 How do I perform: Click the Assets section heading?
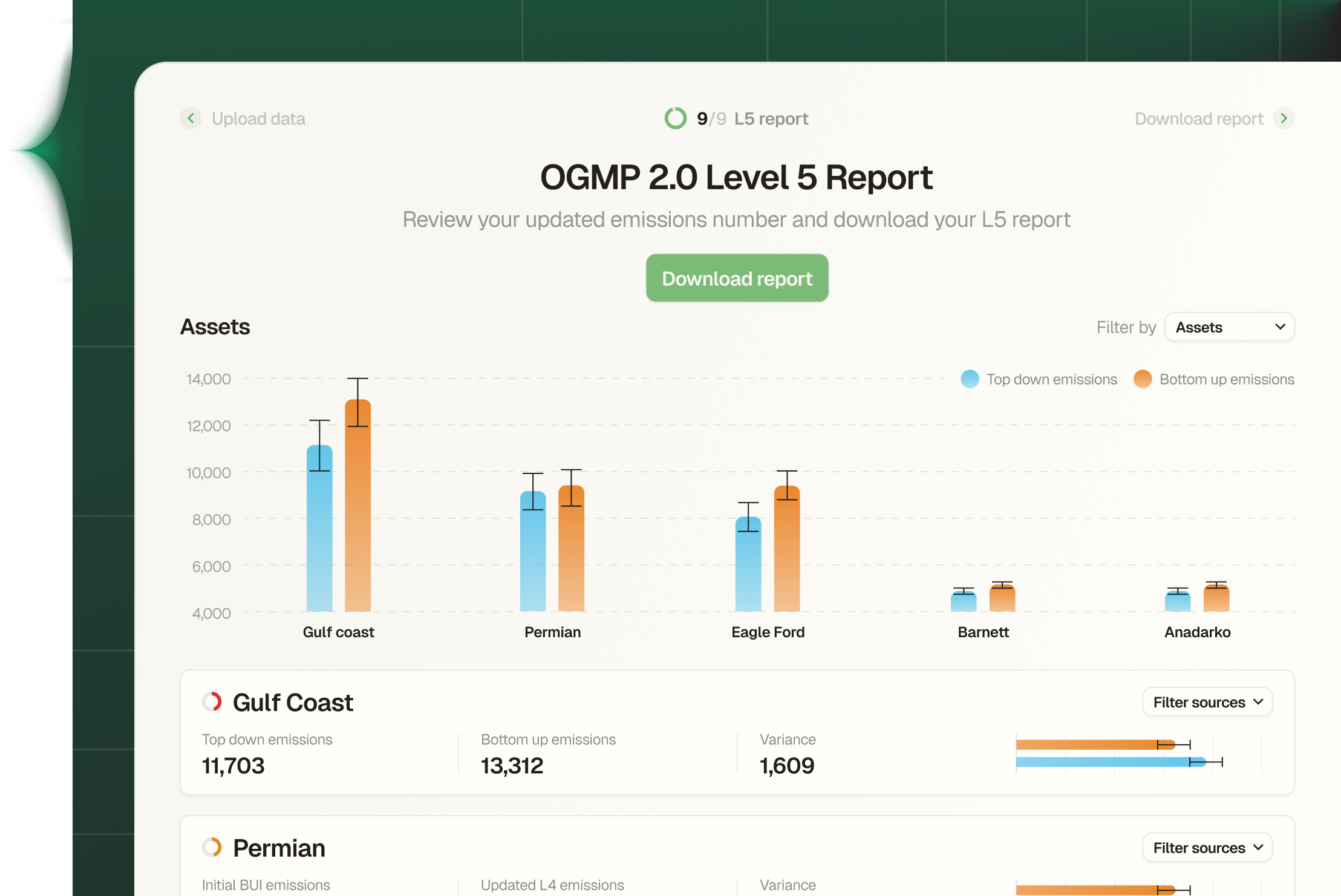[x=215, y=327]
